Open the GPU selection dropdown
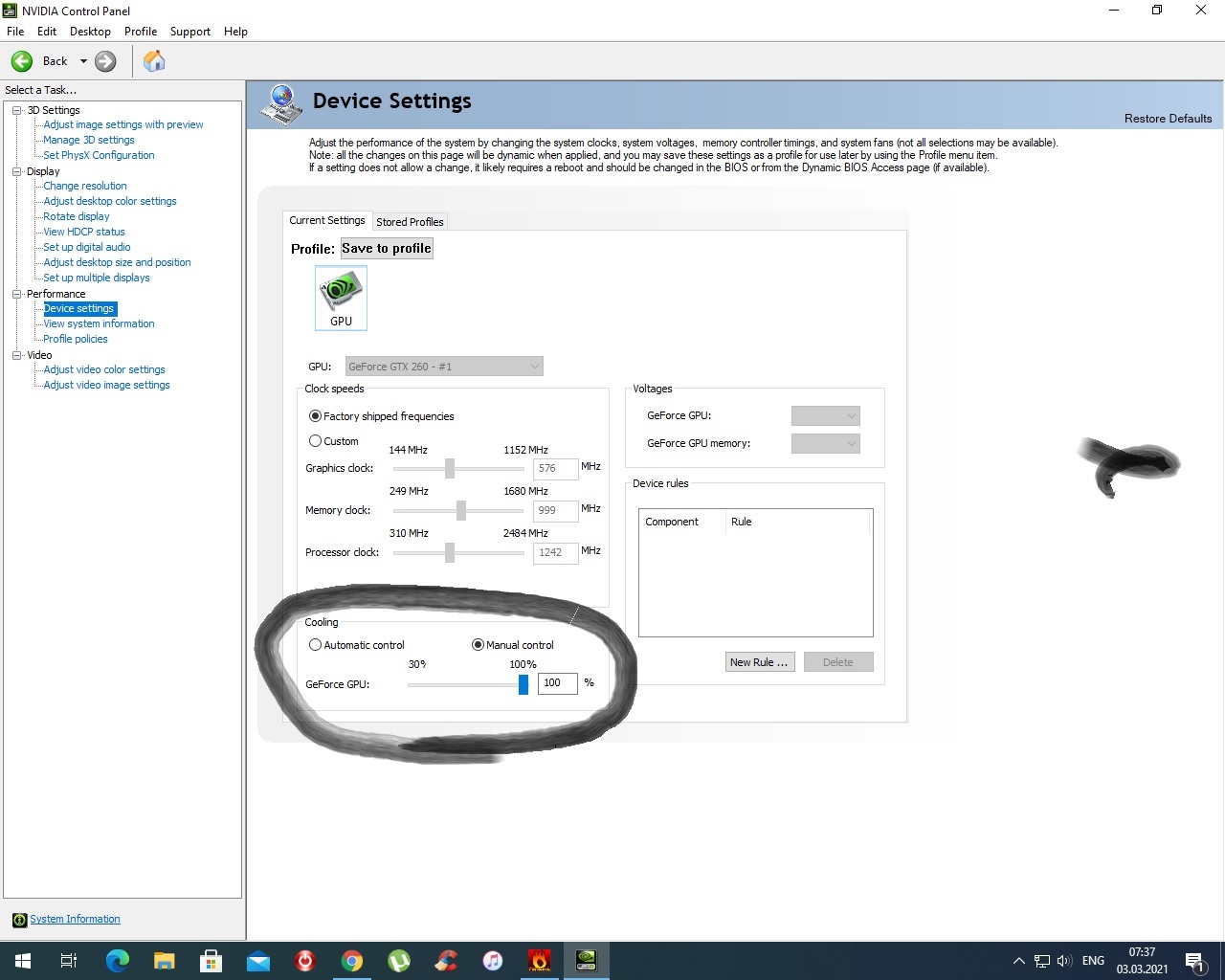 pos(444,367)
